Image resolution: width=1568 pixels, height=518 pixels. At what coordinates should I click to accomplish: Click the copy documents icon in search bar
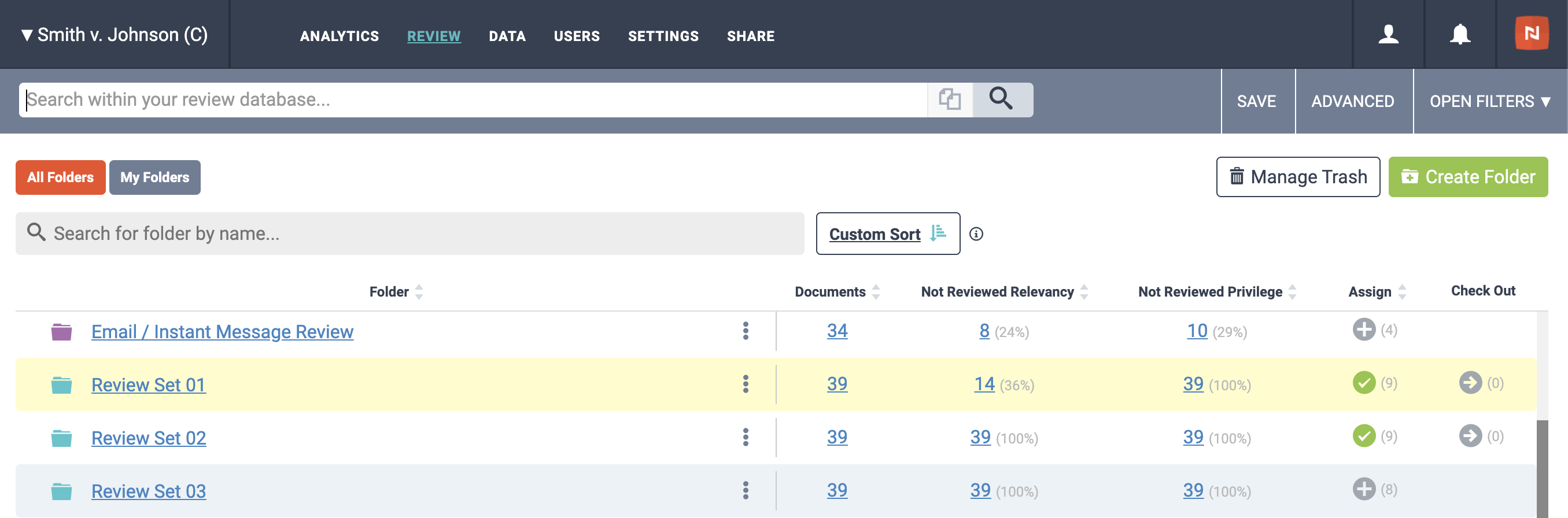(x=950, y=99)
